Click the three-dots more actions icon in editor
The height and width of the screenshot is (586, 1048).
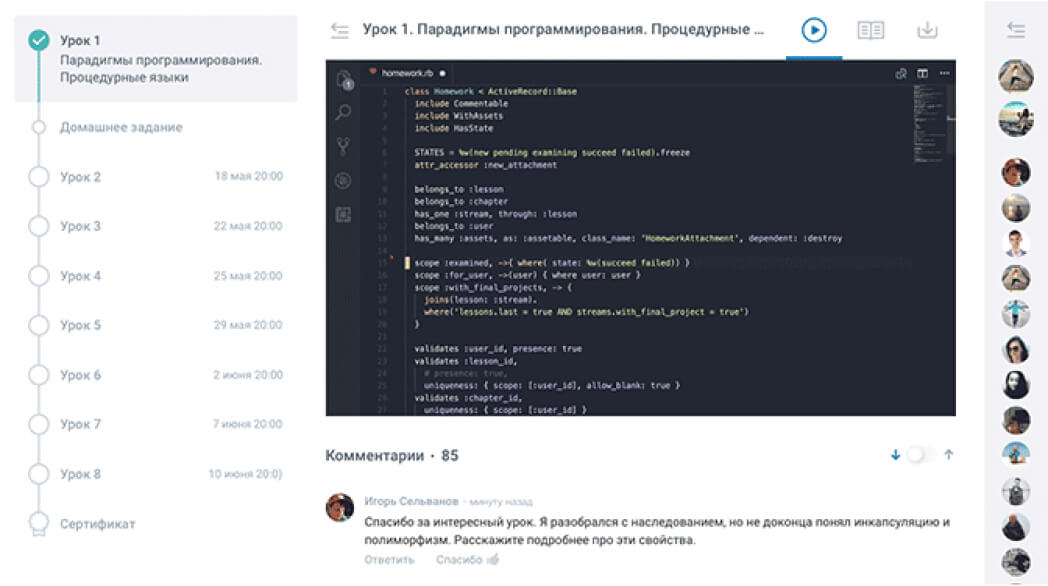pos(944,74)
